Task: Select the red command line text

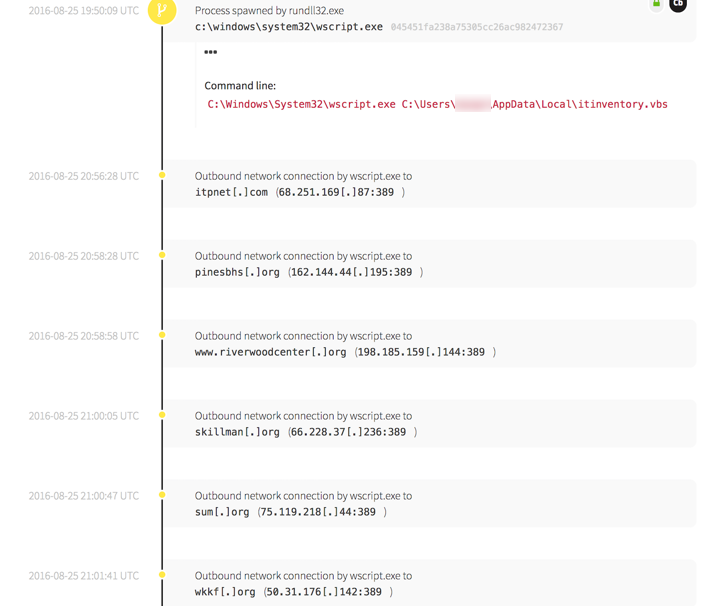Action: click(437, 104)
